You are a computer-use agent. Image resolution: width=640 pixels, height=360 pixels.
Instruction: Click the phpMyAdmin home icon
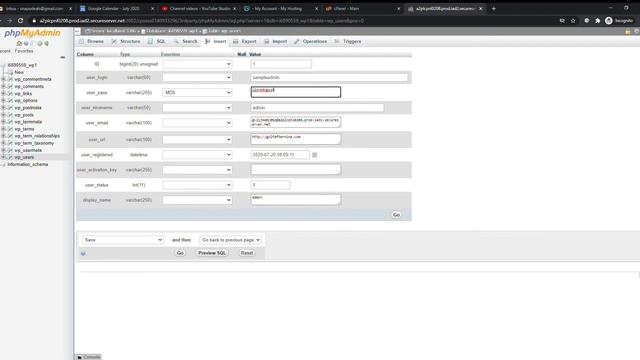19,43
